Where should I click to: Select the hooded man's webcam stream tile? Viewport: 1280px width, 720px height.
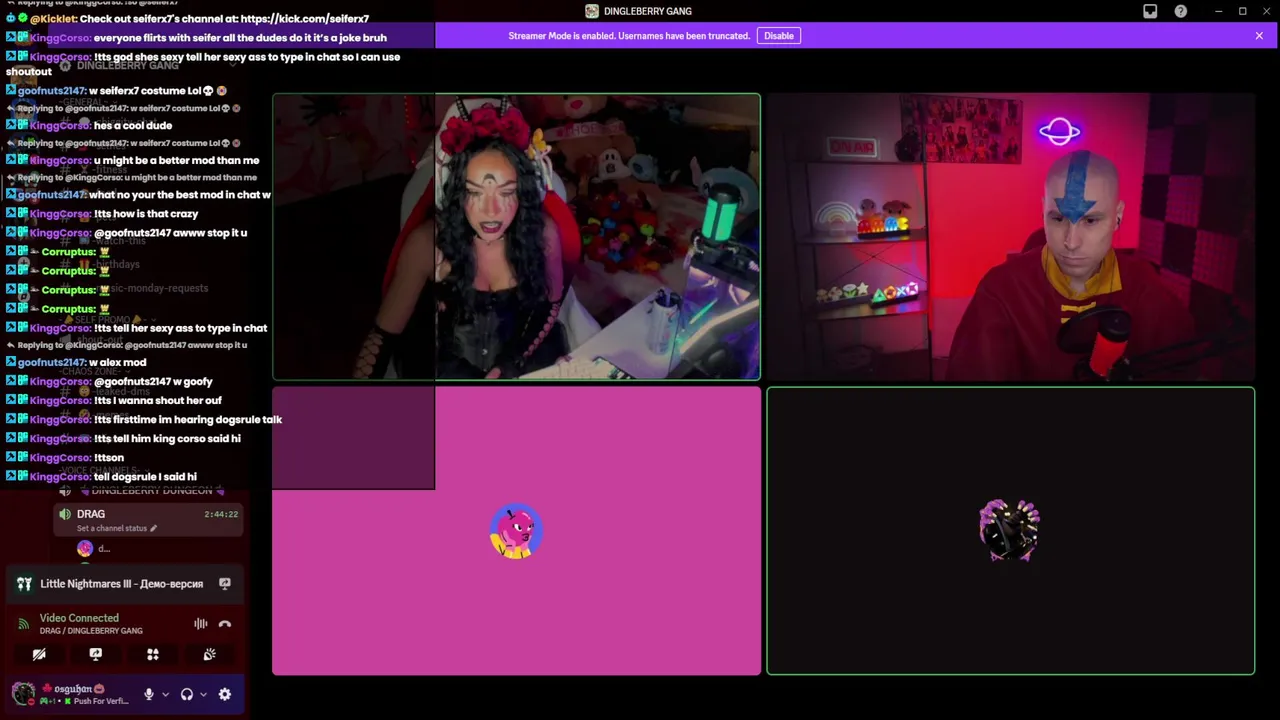1010,237
